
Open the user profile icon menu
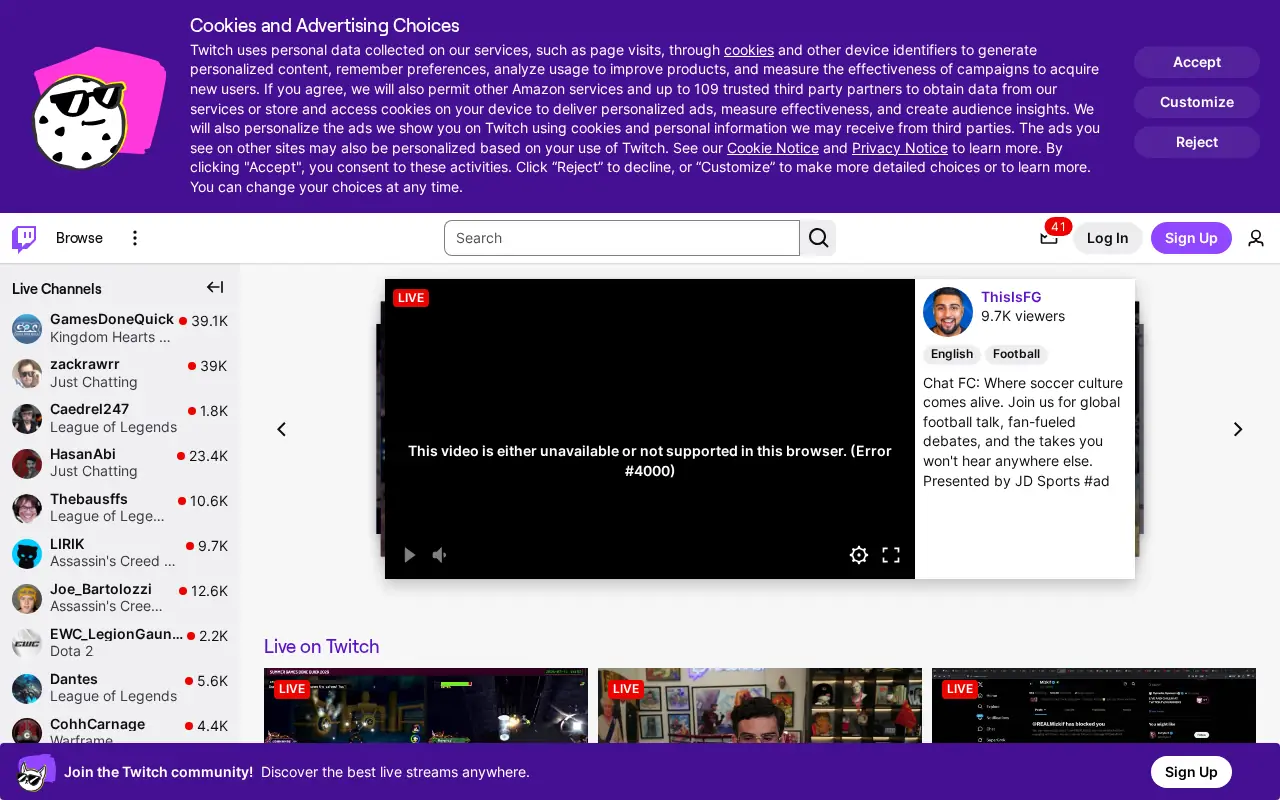pos(1256,238)
